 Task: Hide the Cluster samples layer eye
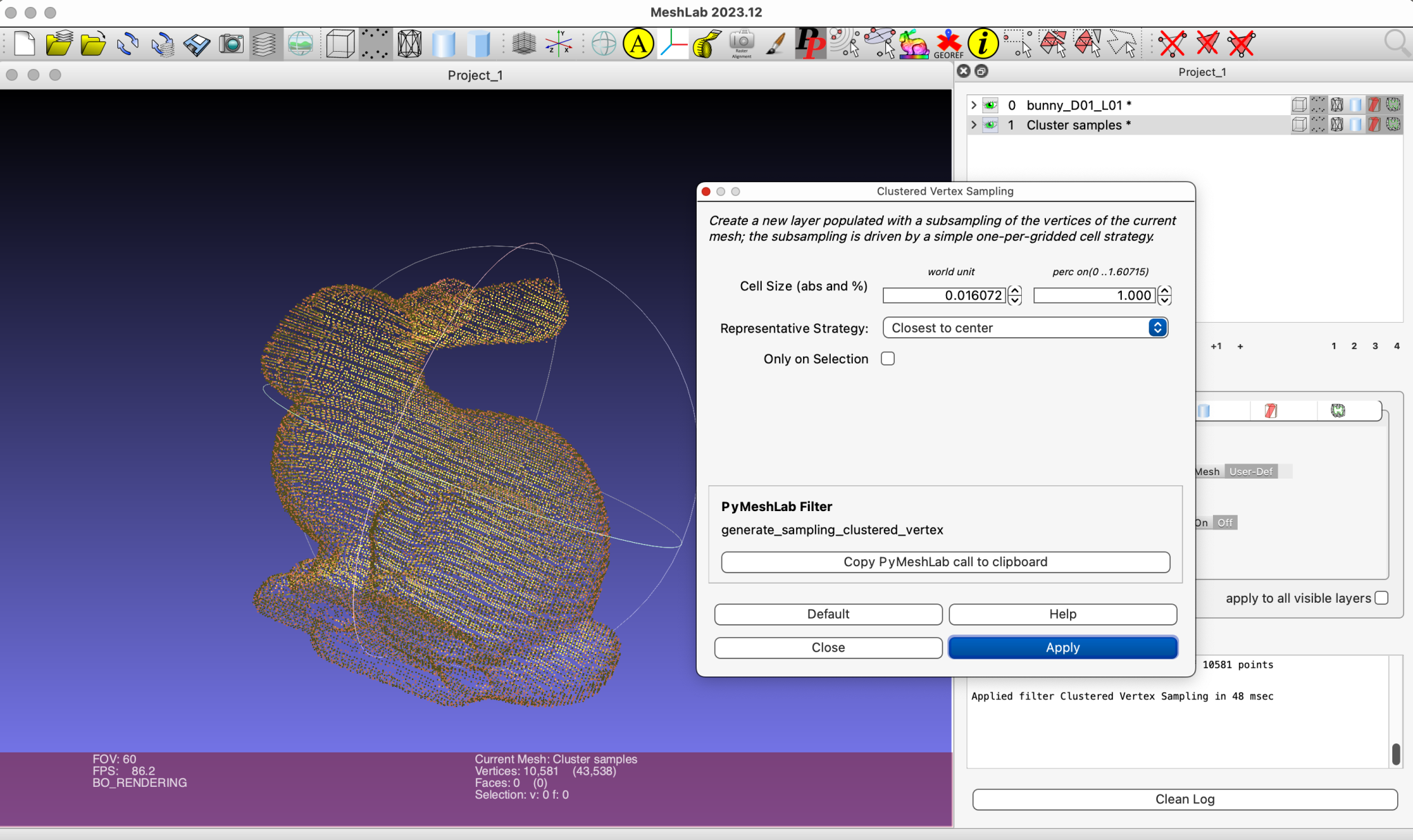tap(991, 125)
